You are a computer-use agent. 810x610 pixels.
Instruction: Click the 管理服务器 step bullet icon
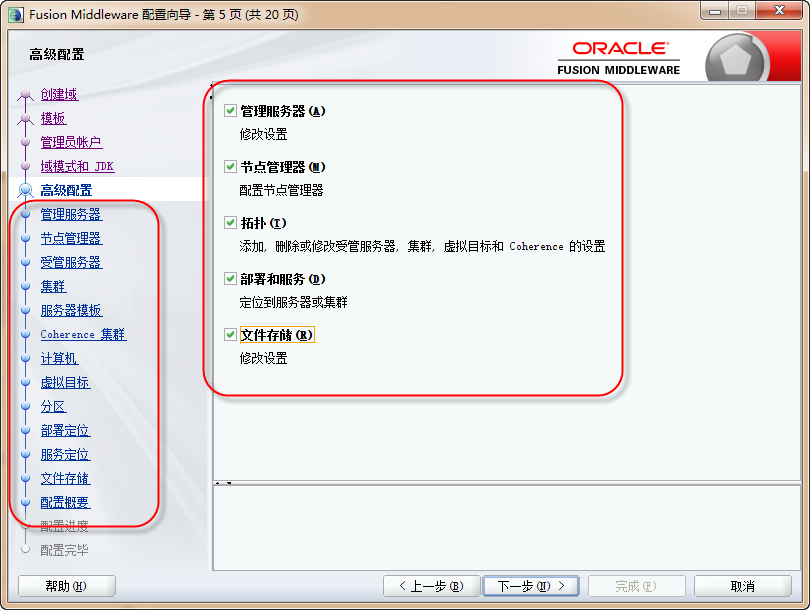click(x=25, y=214)
